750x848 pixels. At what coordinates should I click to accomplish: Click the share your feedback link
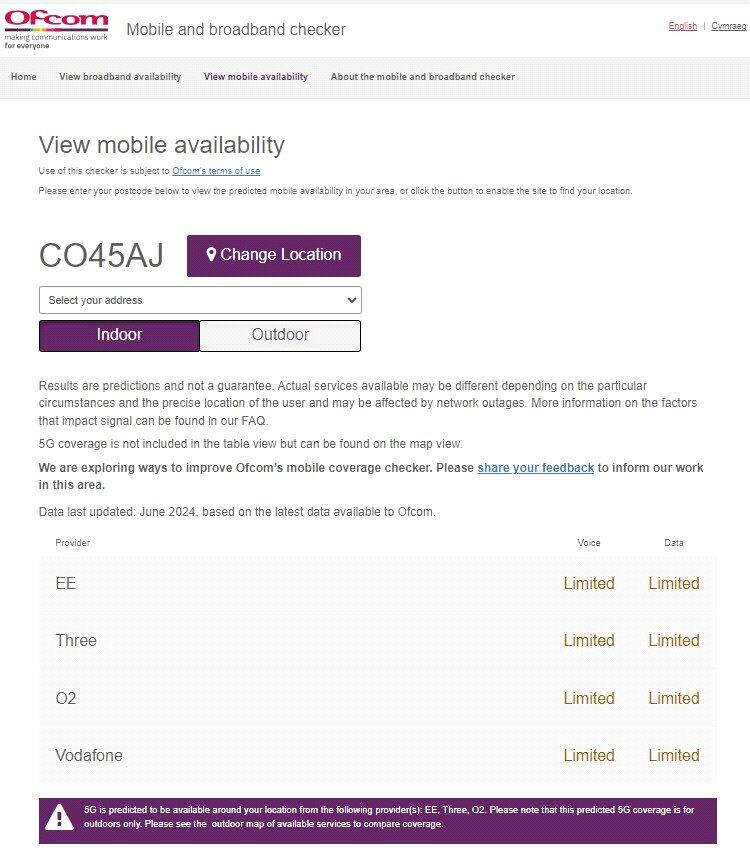click(535, 468)
